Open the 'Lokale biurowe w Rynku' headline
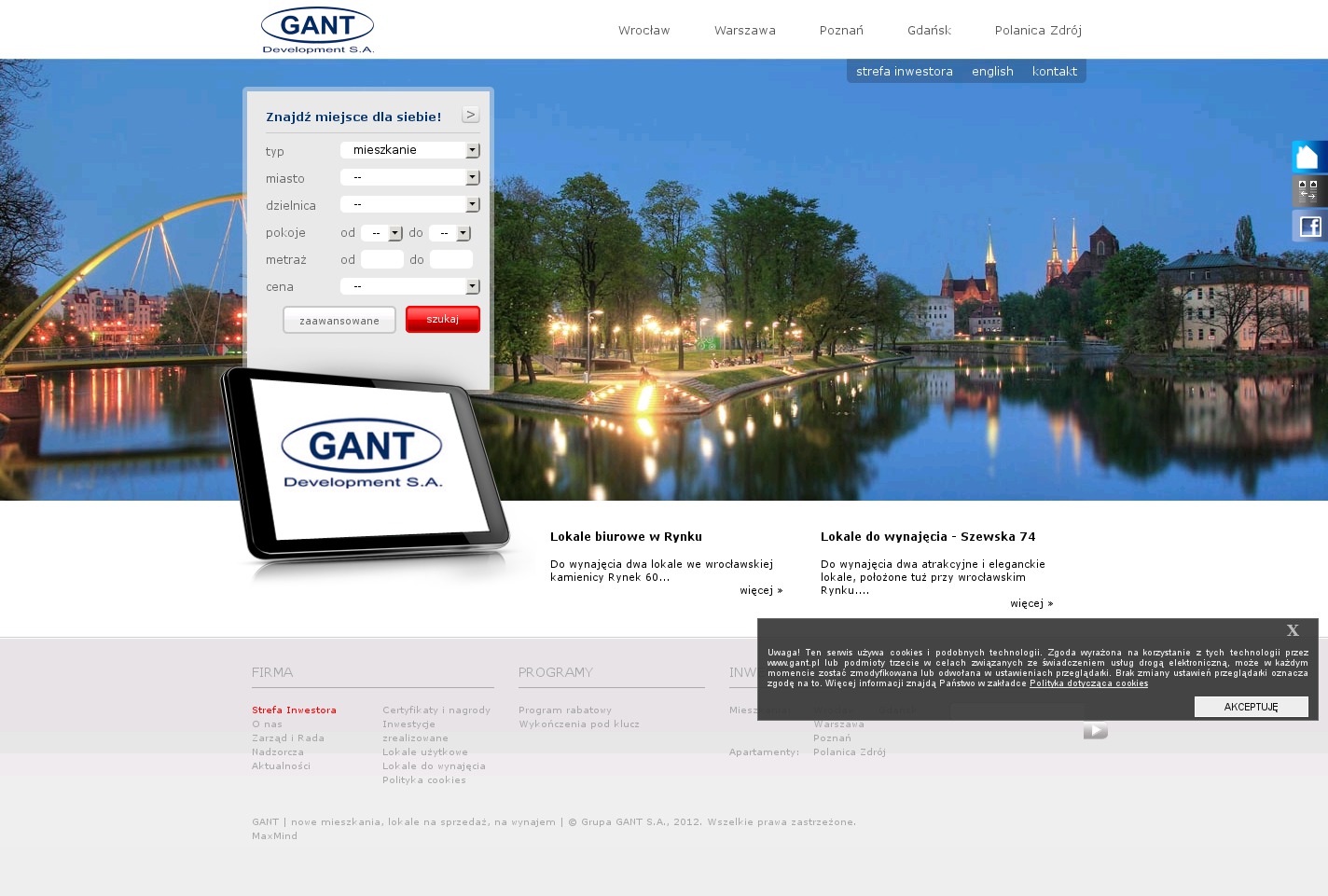This screenshot has height=896, width=1328. pos(627,536)
